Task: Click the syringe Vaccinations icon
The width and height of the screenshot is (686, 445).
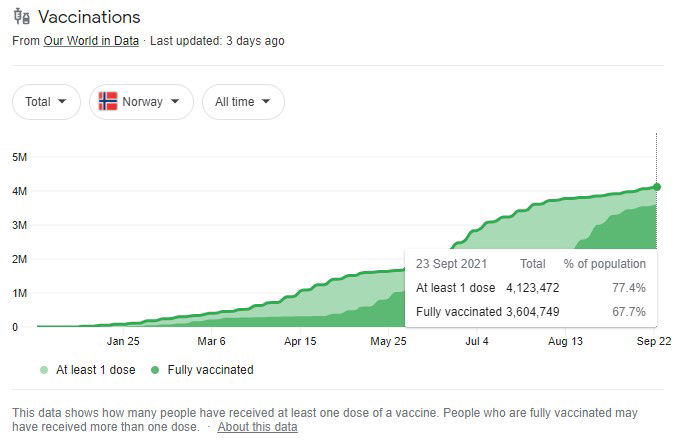Action: 20,18
